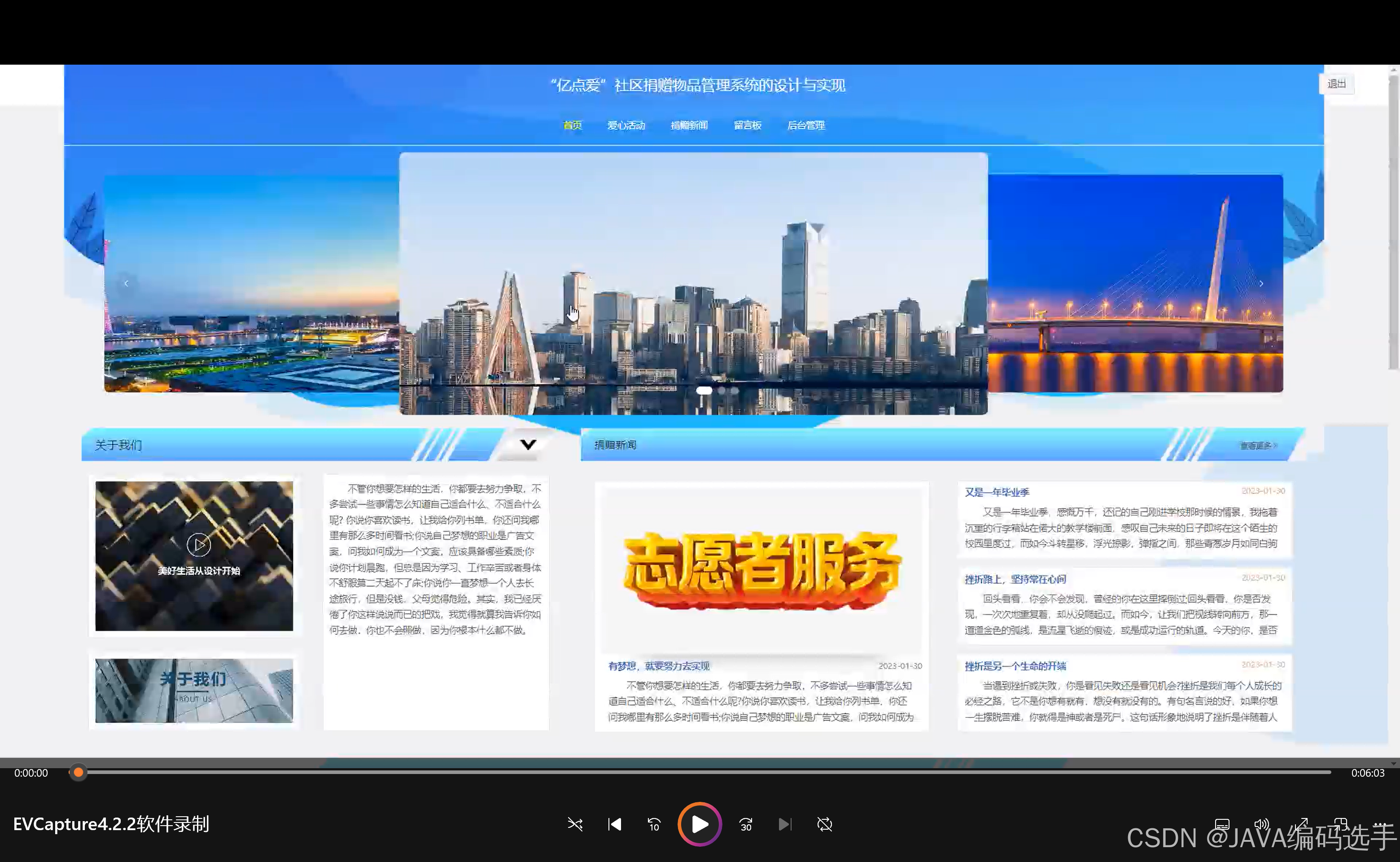Show the previous carousel slide with left arrow
The height and width of the screenshot is (862, 1400).
coord(127,283)
